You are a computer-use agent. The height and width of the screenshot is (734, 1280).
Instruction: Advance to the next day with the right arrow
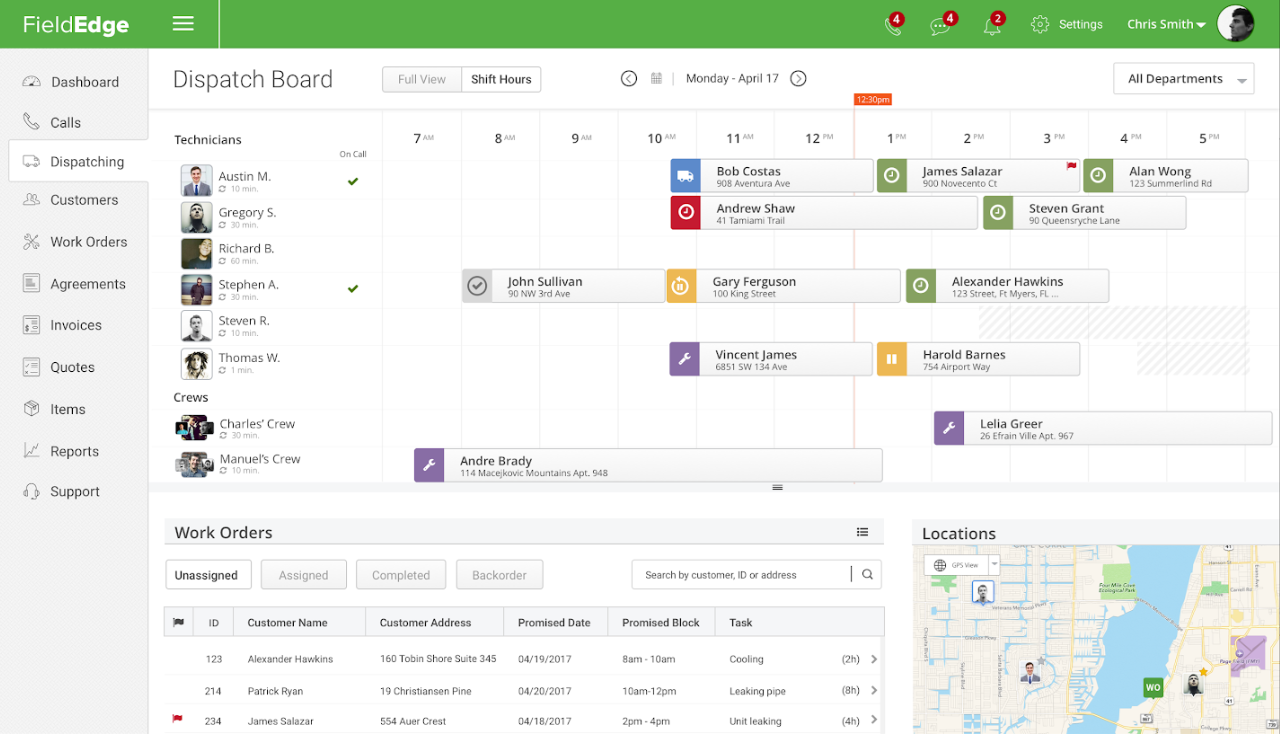(x=798, y=78)
